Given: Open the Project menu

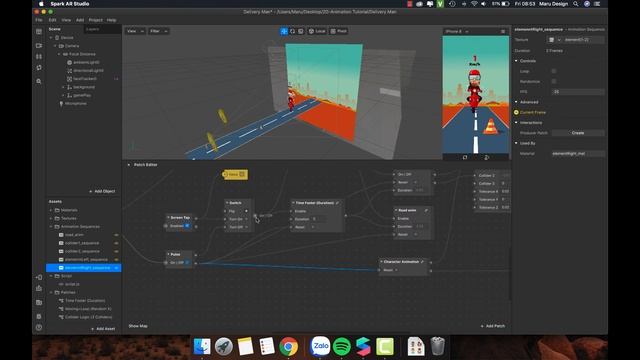Looking at the screenshot, I should [96, 20].
